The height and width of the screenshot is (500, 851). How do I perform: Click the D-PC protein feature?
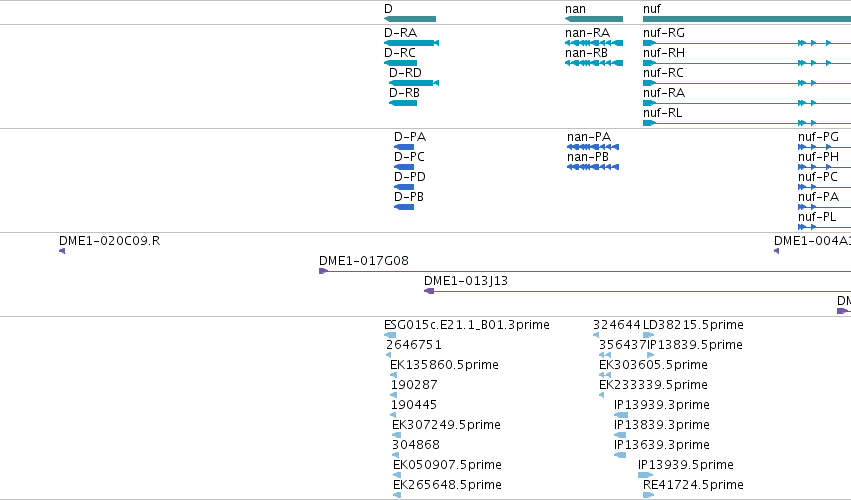click(x=404, y=167)
